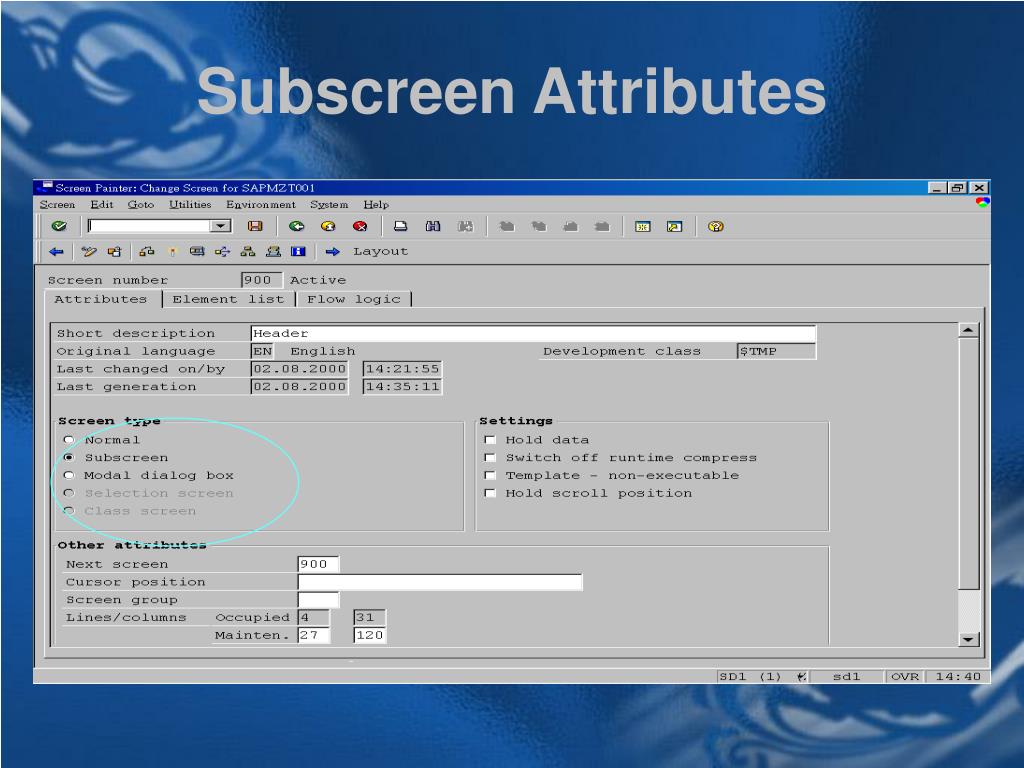The height and width of the screenshot is (768, 1024).
Task: Toggle Switch off runtime compress checkbox
Action: [490, 458]
